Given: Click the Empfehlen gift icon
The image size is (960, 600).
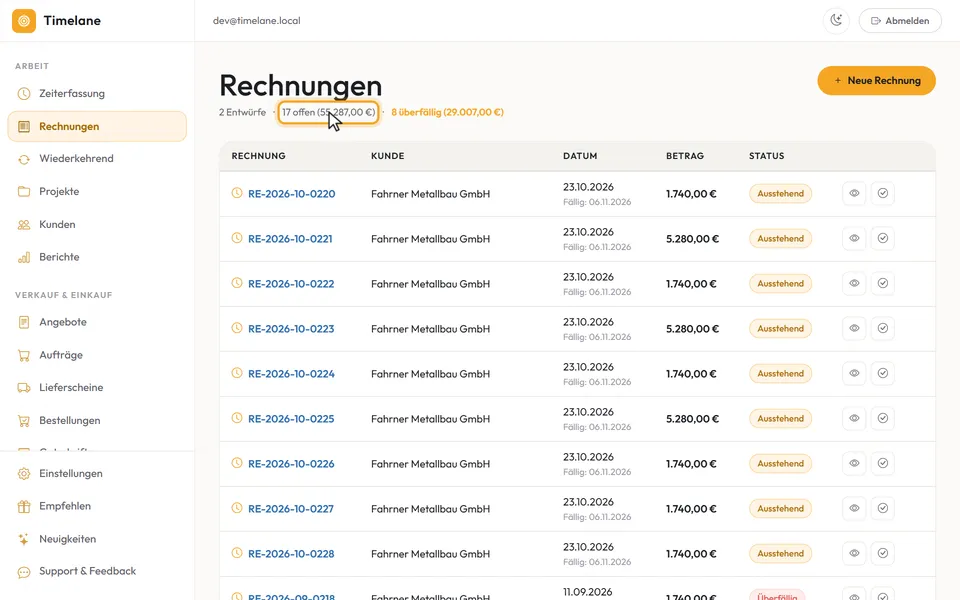Looking at the screenshot, I should (24, 506).
